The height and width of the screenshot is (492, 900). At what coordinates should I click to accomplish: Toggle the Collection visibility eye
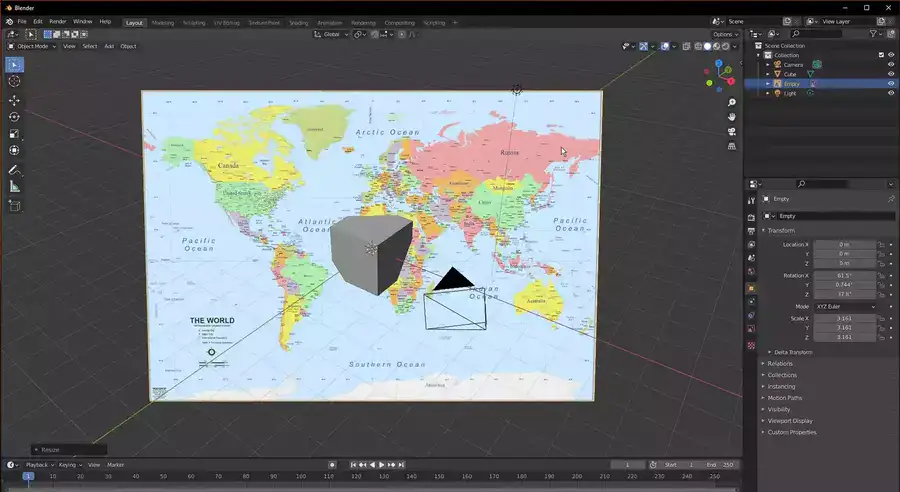click(891, 55)
